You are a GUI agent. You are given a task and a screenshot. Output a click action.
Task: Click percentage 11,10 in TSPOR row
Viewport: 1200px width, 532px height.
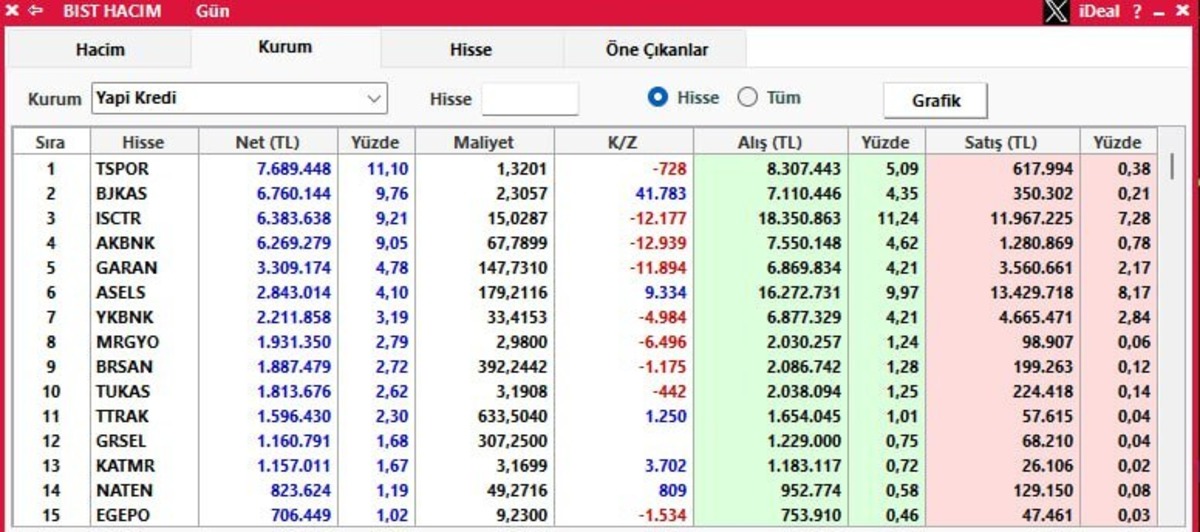click(389, 169)
